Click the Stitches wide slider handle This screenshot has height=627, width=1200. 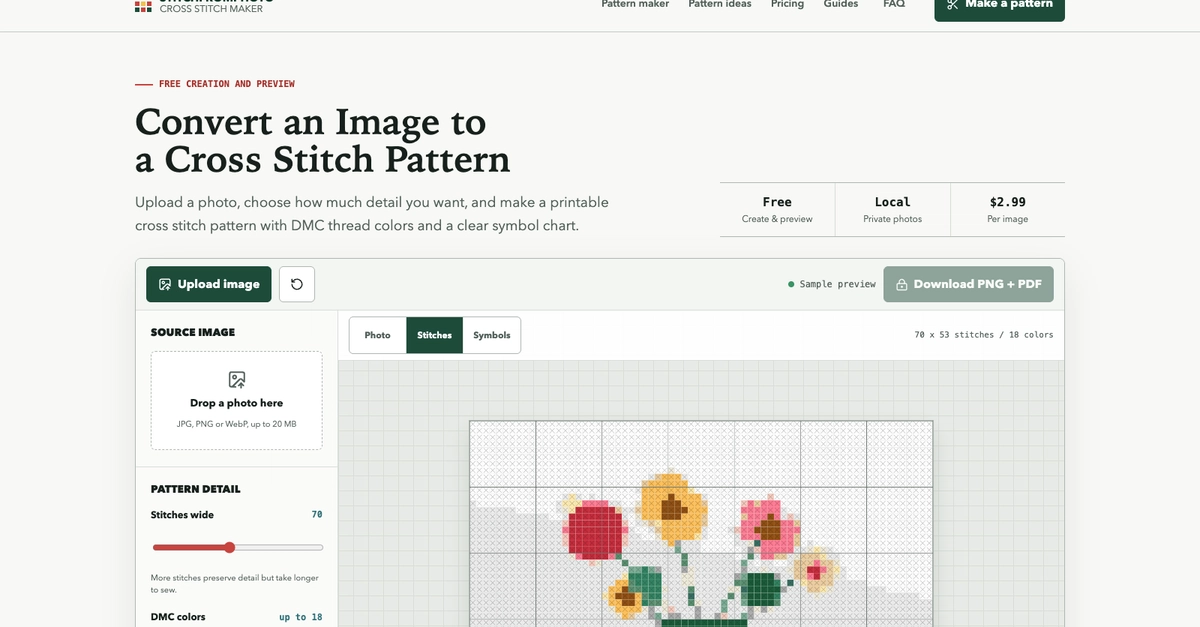[x=229, y=547]
